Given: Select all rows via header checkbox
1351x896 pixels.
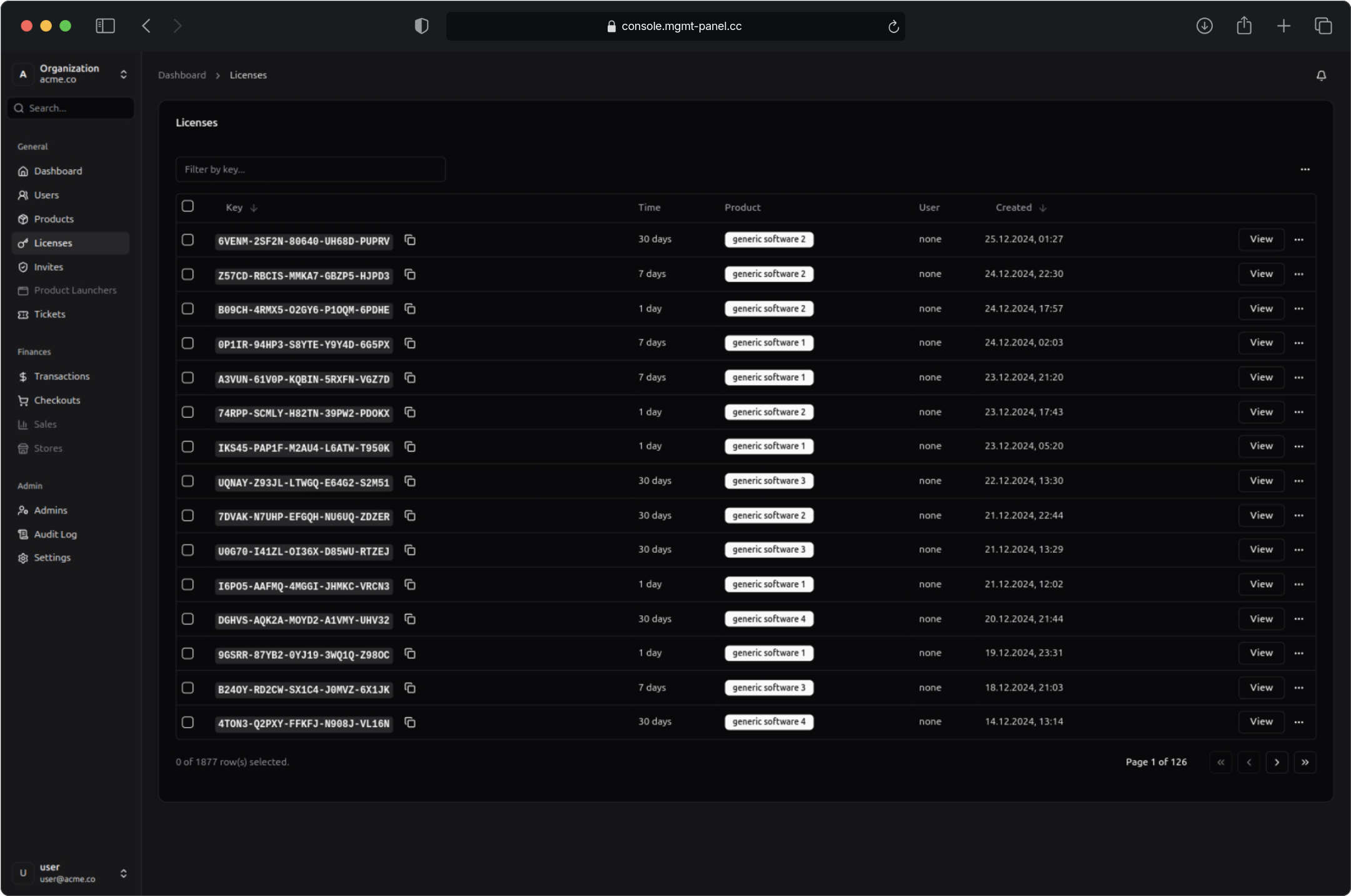Looking at the screenshot, I should 188,206.
